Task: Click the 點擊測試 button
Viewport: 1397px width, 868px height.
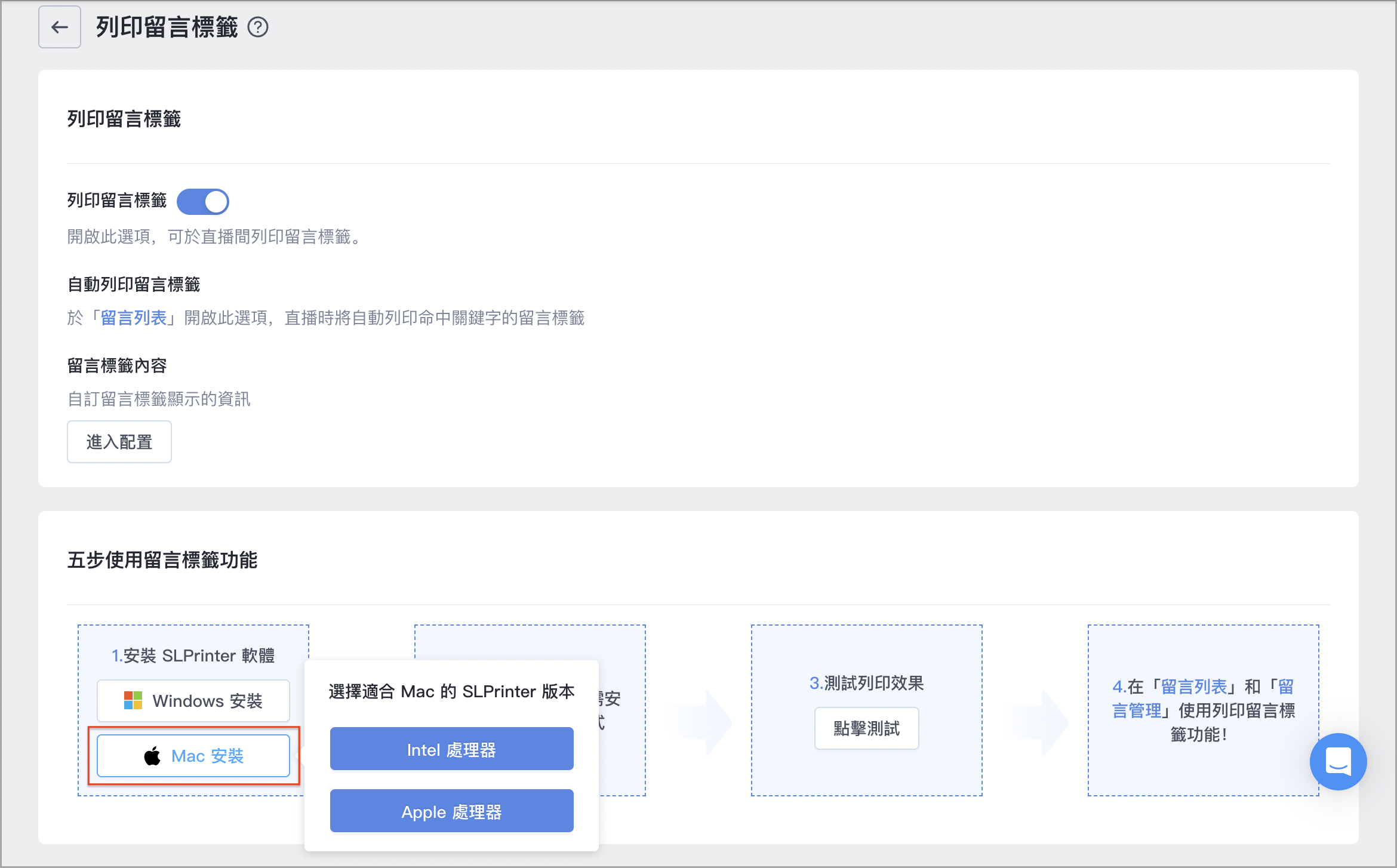Action: (x=866, y=728)
